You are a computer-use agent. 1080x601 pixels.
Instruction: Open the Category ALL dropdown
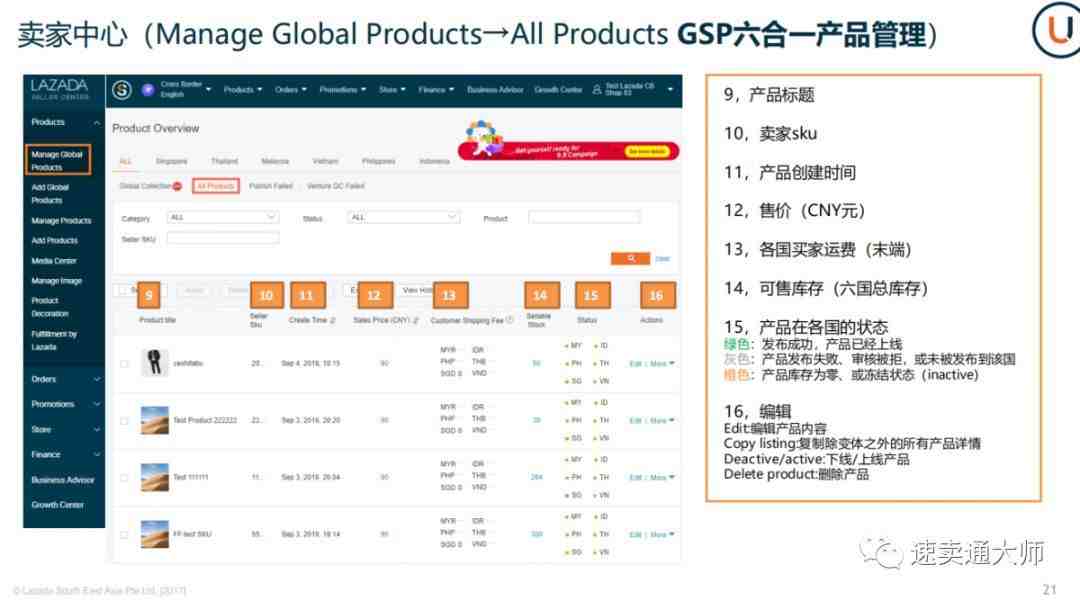pyautogui.click(x=222, y=218)
